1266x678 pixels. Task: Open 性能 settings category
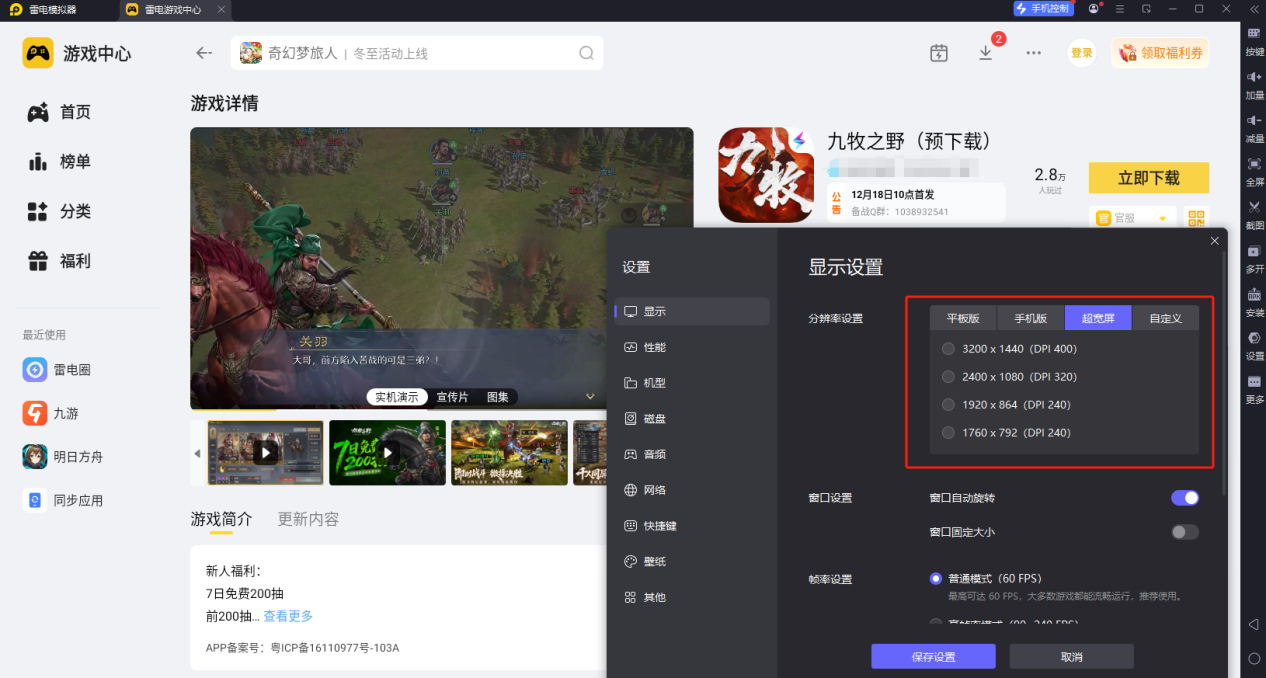(692, 347)
